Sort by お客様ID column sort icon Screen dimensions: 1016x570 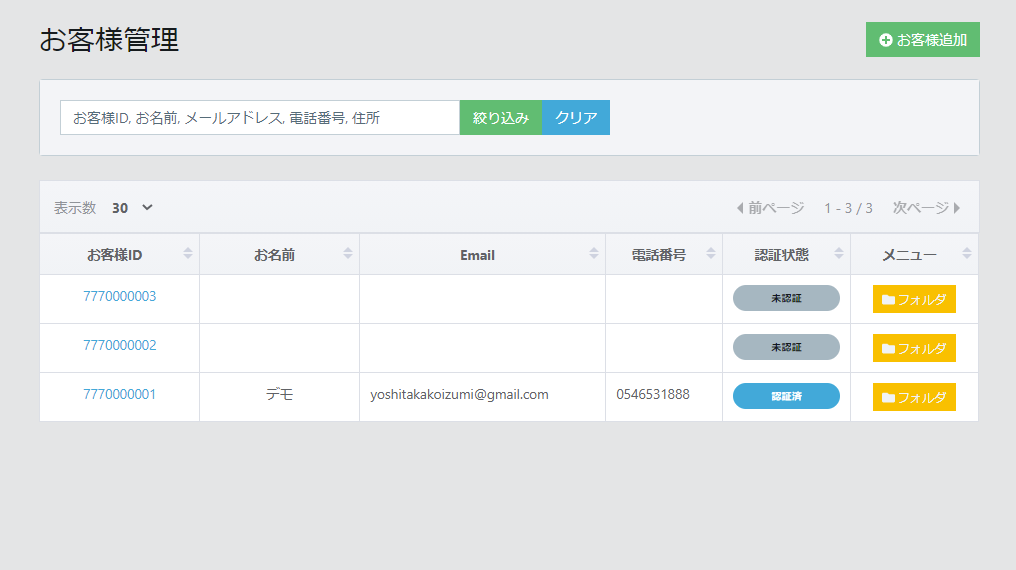pyautogui.click(x=188, y=254)
